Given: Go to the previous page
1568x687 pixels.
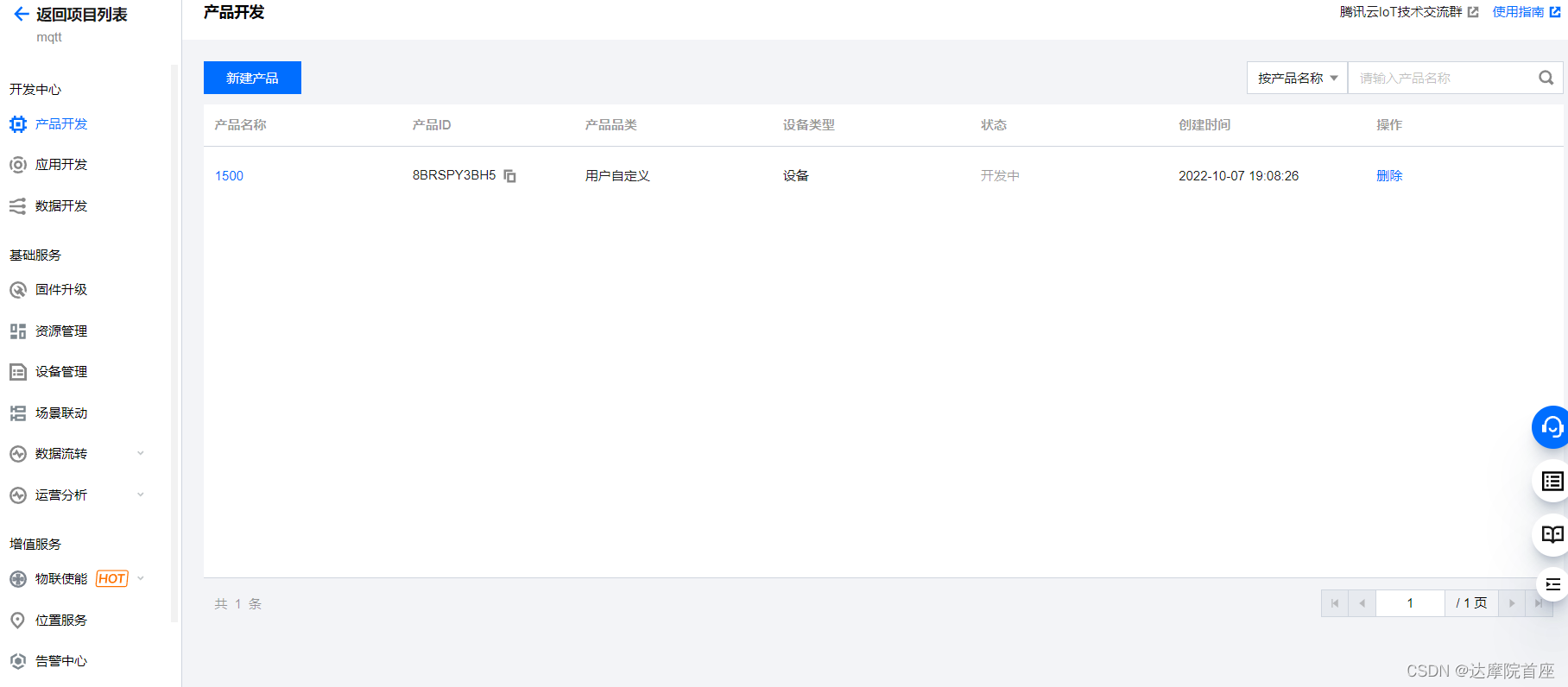Looking at the screenshot, I should 1362,603.
